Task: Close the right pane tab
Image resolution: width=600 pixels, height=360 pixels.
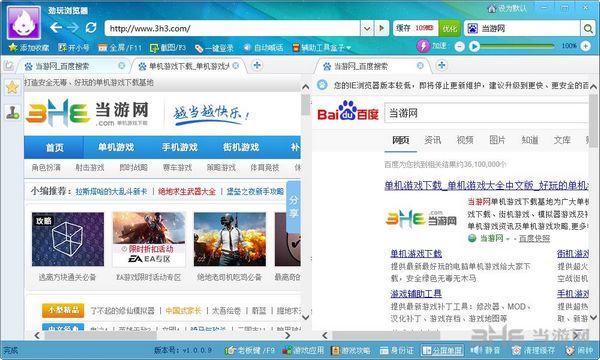Action: click(x=420, y=66)
